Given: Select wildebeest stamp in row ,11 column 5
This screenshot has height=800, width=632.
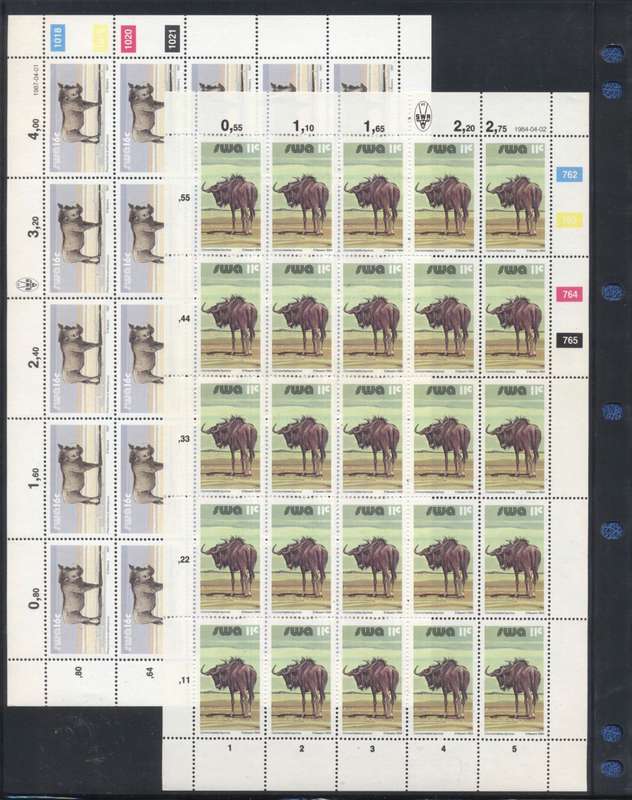Looking at the screenshot, I should [515, 680].
